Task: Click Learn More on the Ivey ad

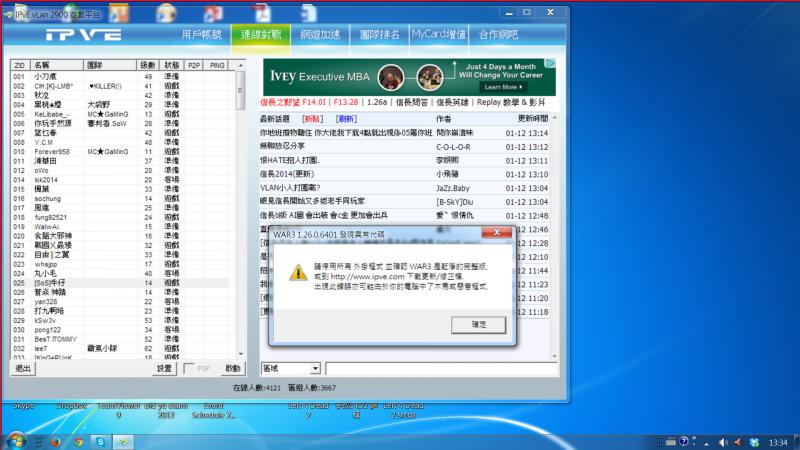Action: [503, 87]
